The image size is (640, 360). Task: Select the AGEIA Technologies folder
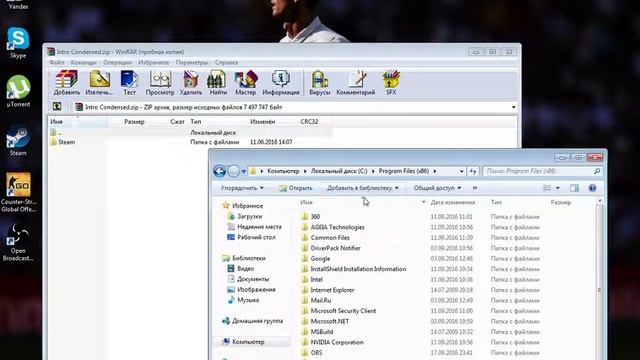click(337, 227)
